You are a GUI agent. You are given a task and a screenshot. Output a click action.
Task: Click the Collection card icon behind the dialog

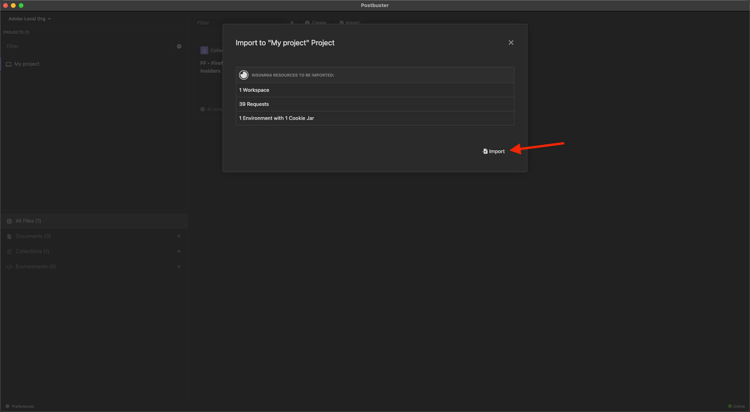pyautogui.click(x=204, y=50)
